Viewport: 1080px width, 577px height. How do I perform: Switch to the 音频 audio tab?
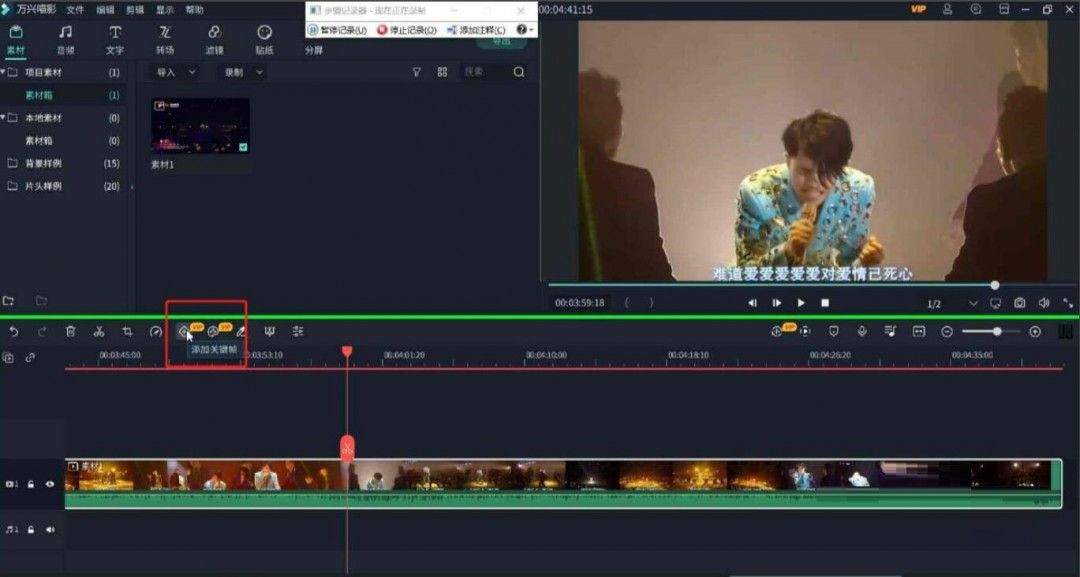pos(63,40)
